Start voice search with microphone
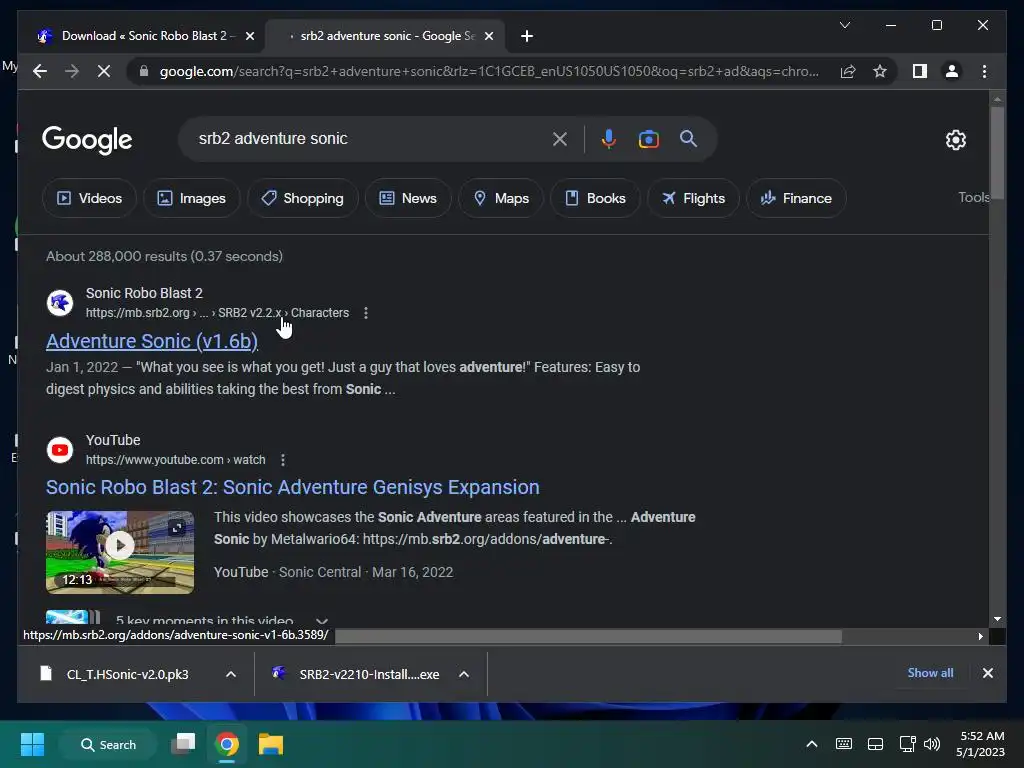 (609, 138)
